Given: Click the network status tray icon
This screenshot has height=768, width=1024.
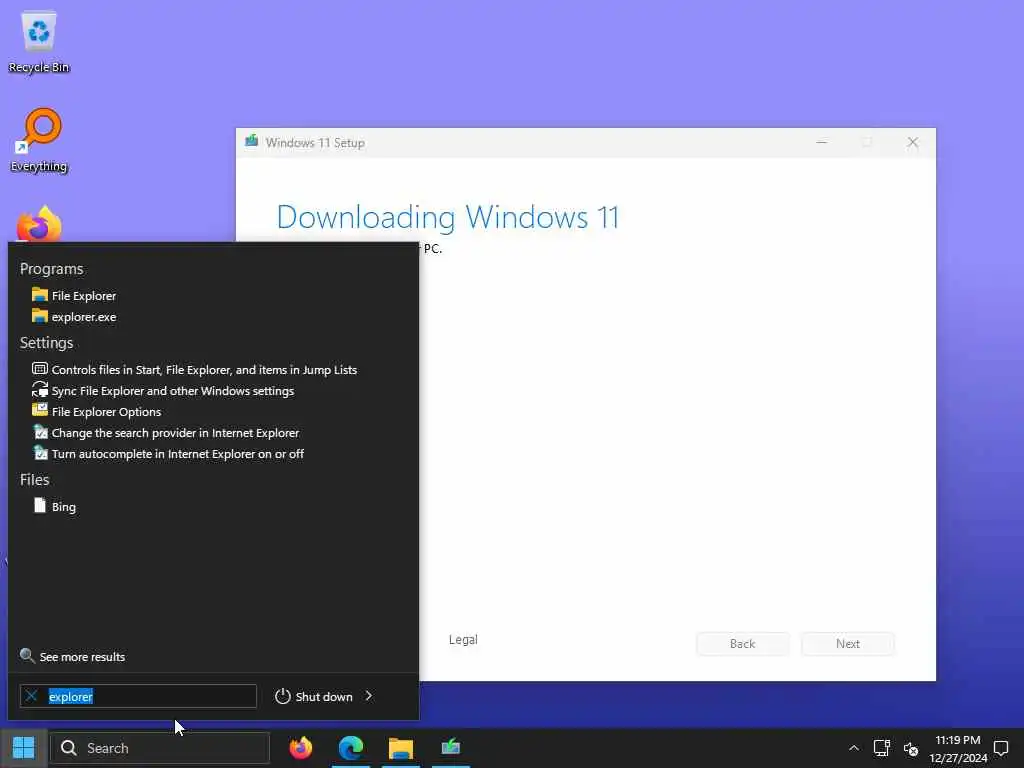Looking at the screenshot, I should coord(882,748).
